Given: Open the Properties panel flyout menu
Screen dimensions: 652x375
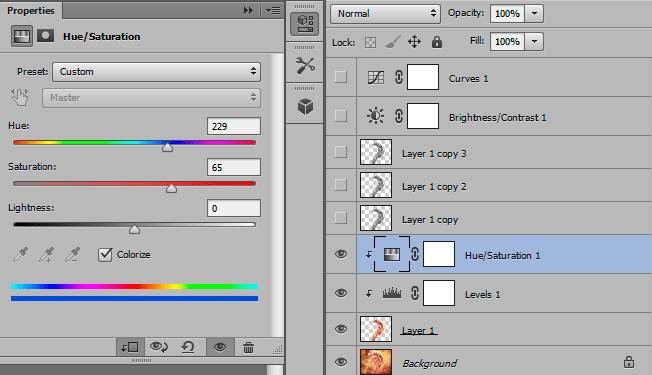Looking at the screenshot, I should (273, 10).
